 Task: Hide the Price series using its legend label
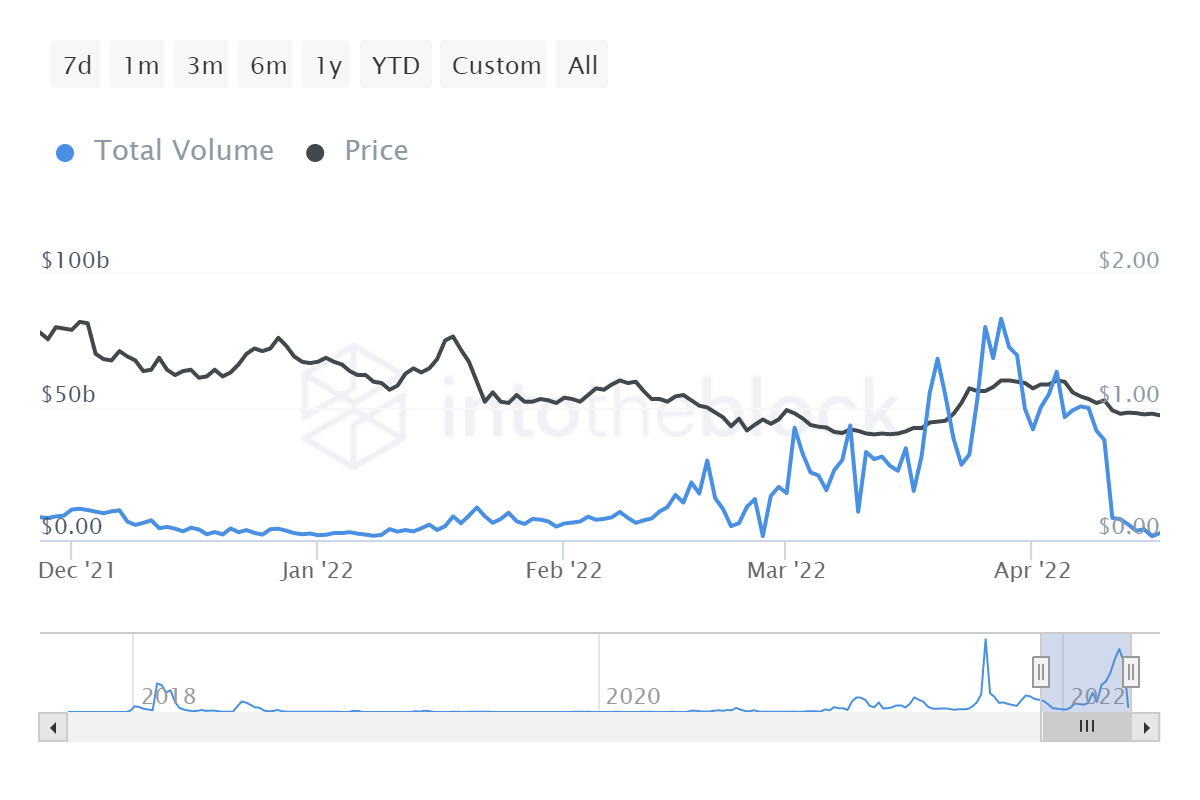click(376, 150)
